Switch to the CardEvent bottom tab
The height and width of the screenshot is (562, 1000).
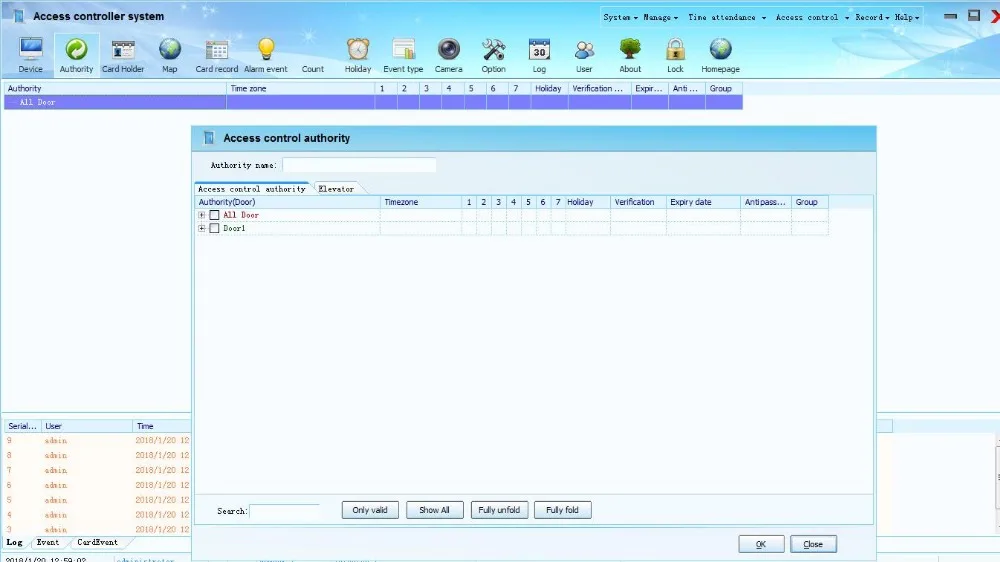97,542
